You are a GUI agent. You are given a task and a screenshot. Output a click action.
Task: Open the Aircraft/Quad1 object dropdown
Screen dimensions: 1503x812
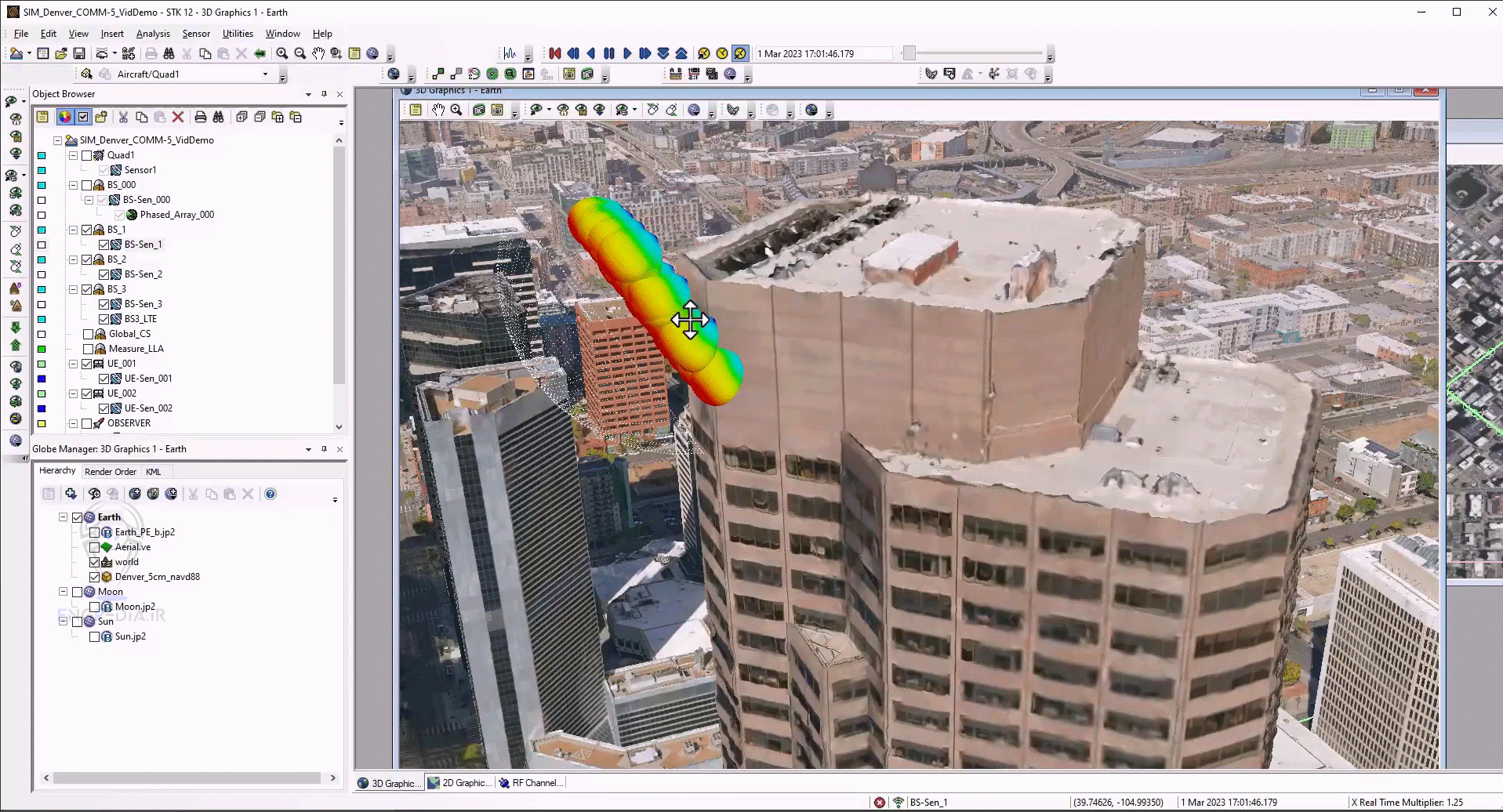point(266,74)
